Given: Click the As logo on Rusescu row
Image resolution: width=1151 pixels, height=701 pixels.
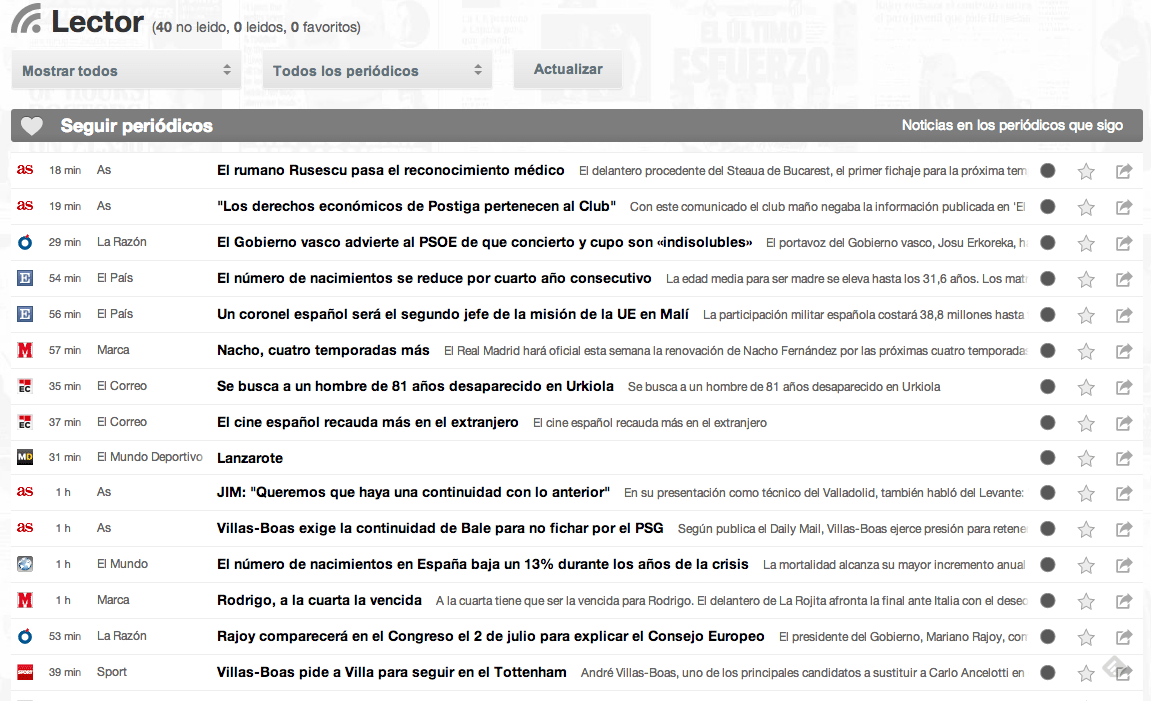Looking at the screenshot, I should click(25, 170).
